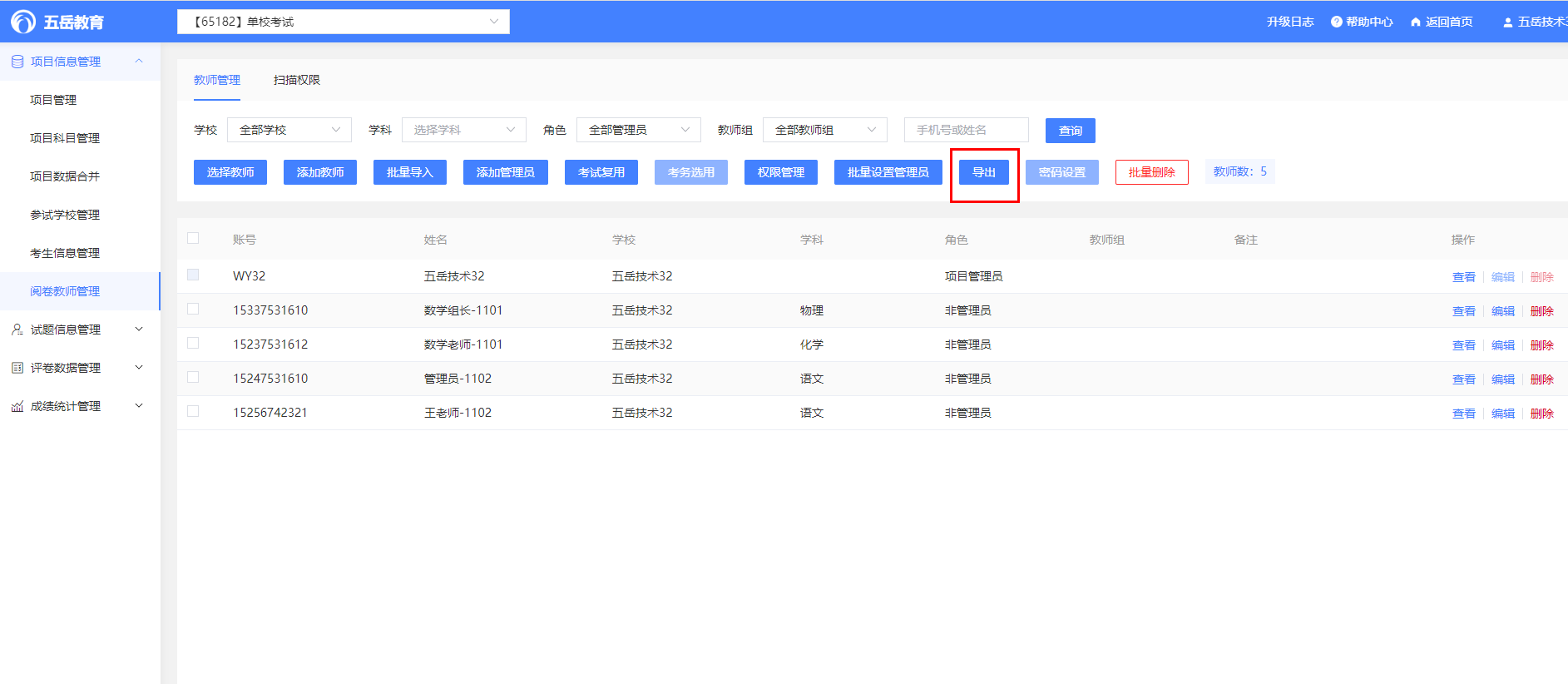
Task: Check the box for account 15237531612
Action: pos(193,343)
